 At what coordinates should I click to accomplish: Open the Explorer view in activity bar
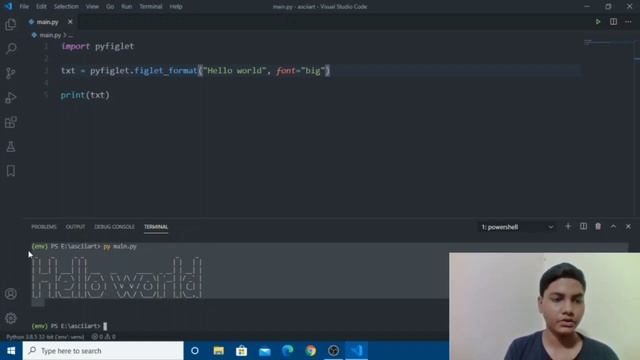(11, 24)
